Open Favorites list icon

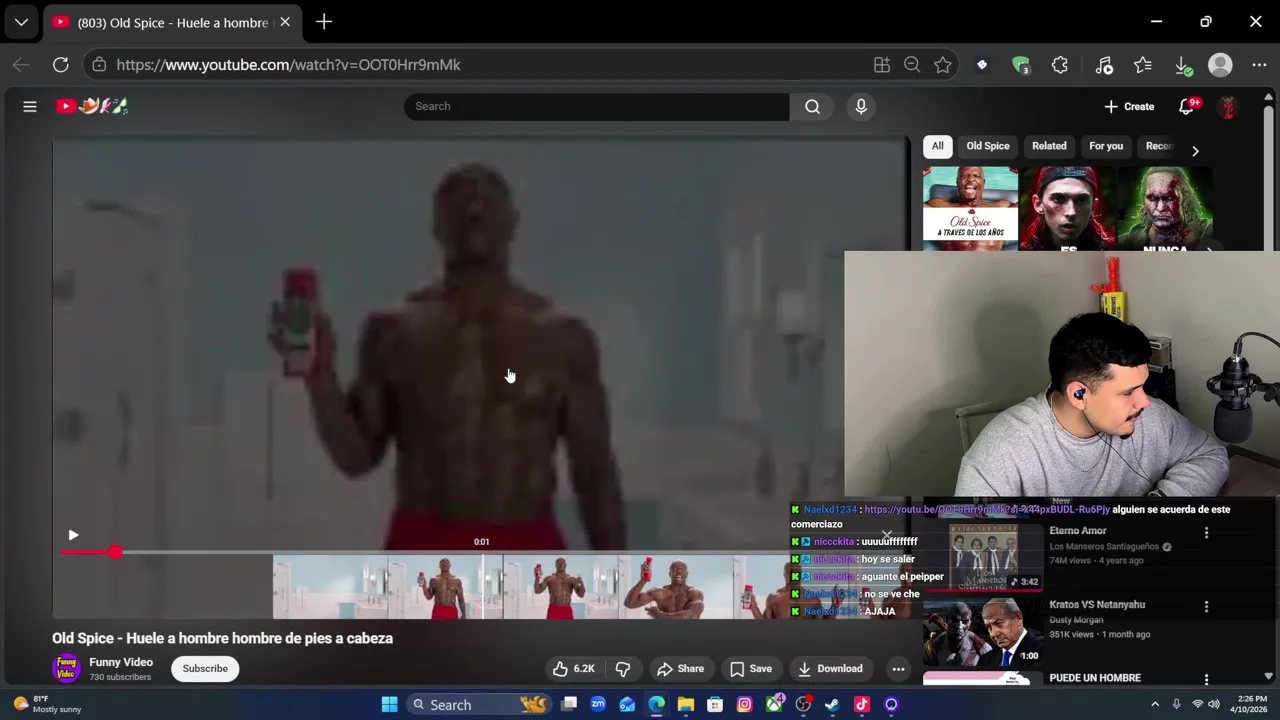tap(1143, 65)
